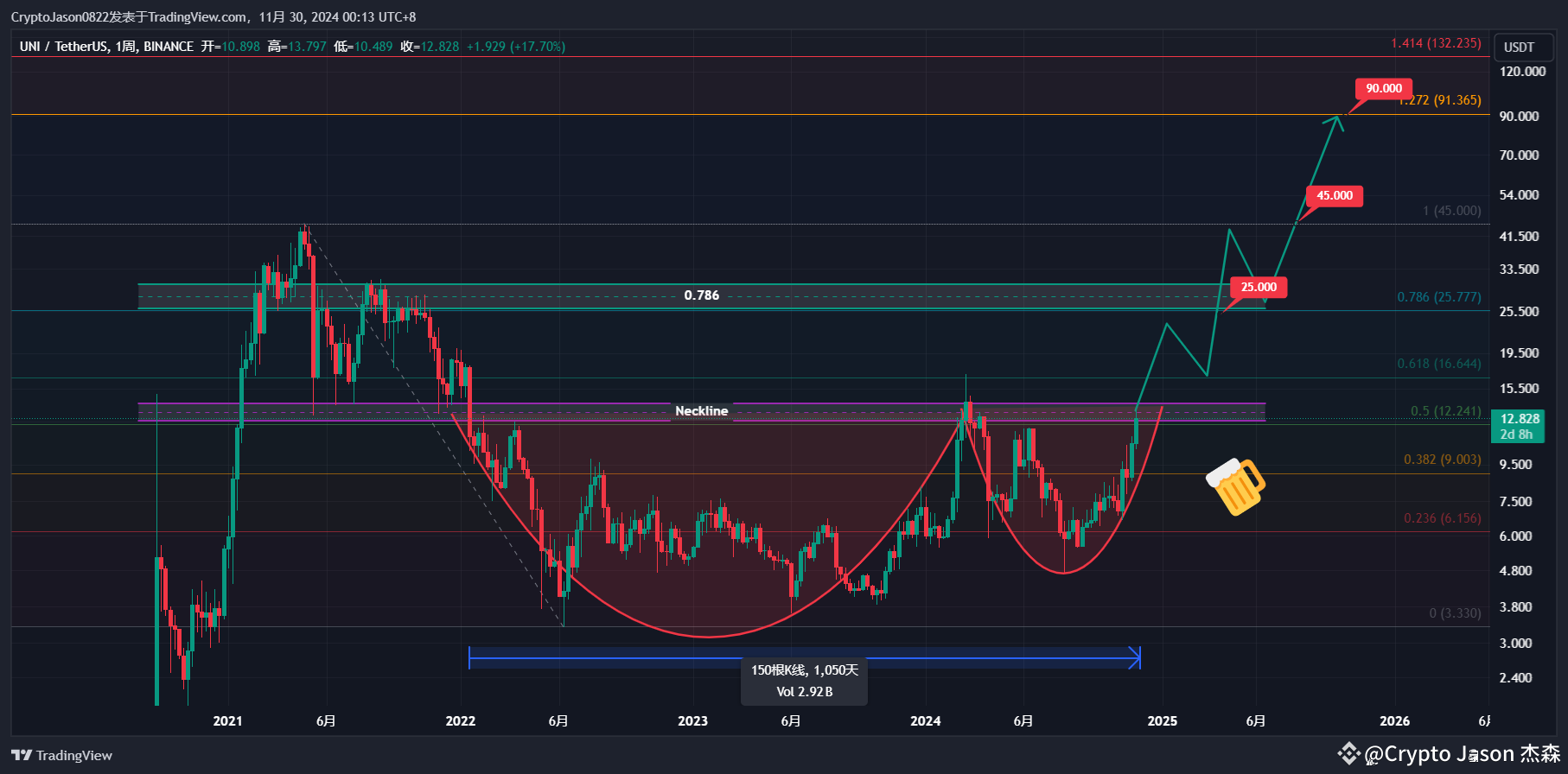The image size is (1568, 774).
Task: Select the red 45.000 target label
Action: 1335,195
